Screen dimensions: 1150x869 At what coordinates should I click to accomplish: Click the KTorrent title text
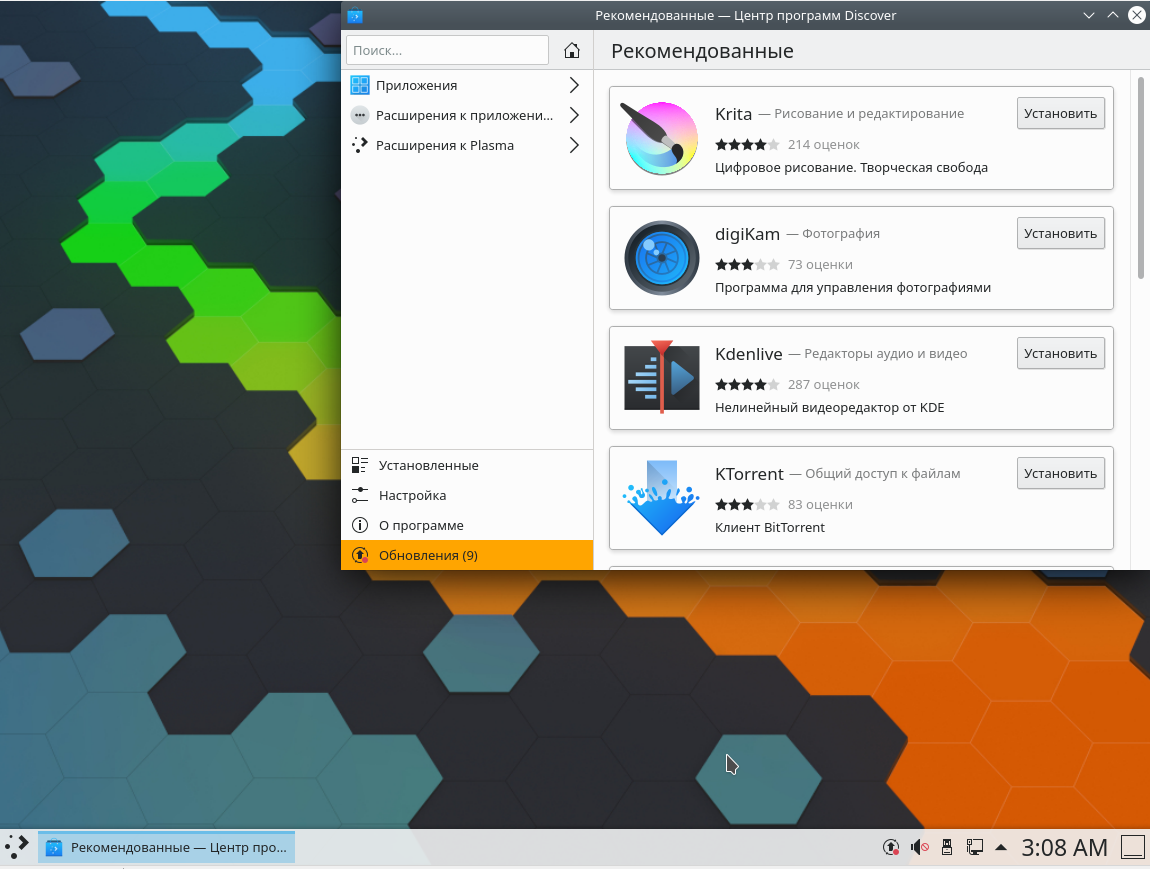pos(750,474)
